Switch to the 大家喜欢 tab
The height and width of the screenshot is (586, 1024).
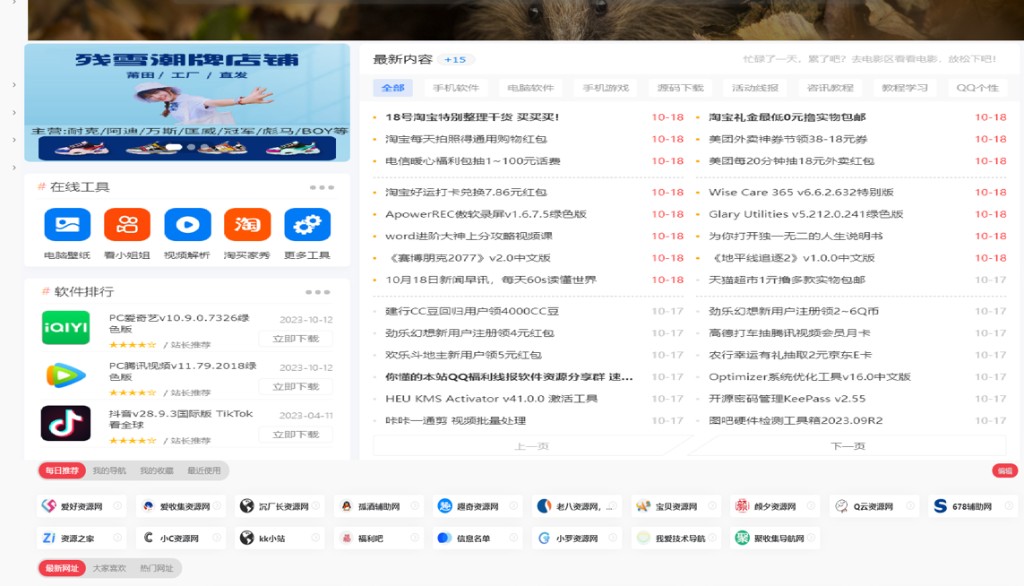tap(109, 568)
